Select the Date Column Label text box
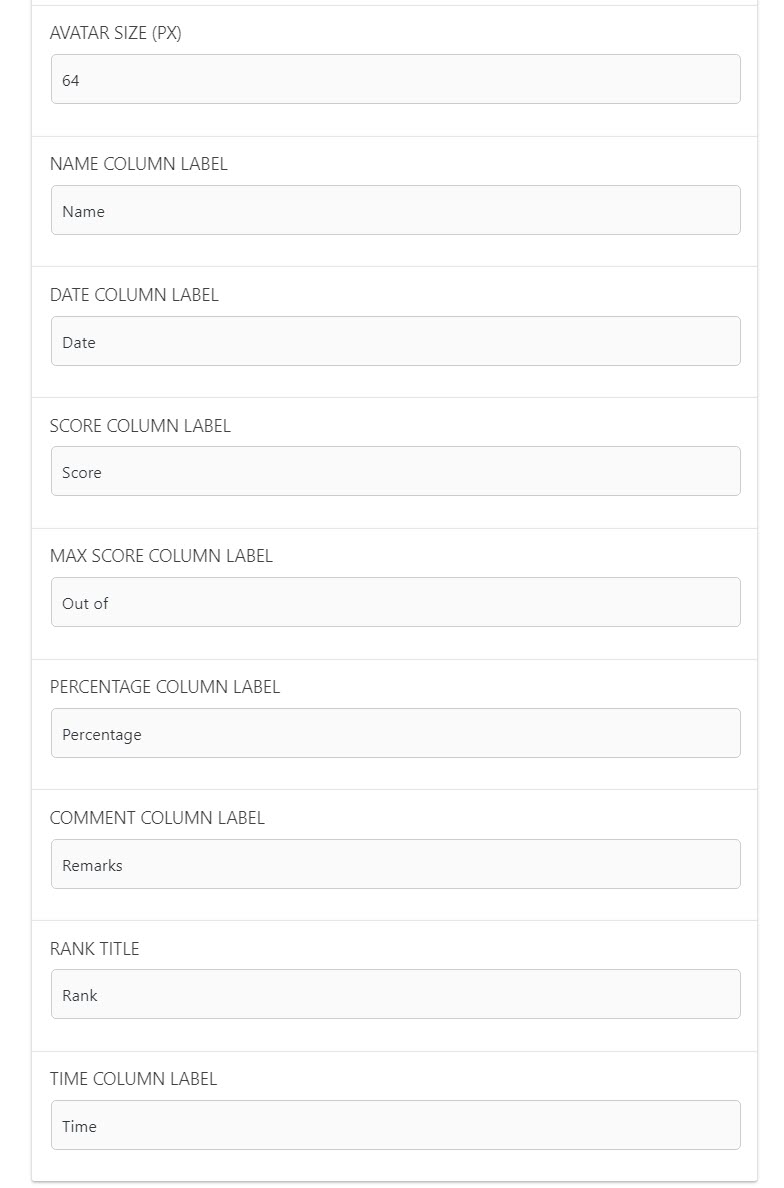The width and height of the screenshot is (784, 1188). click(x=395, y=341)
